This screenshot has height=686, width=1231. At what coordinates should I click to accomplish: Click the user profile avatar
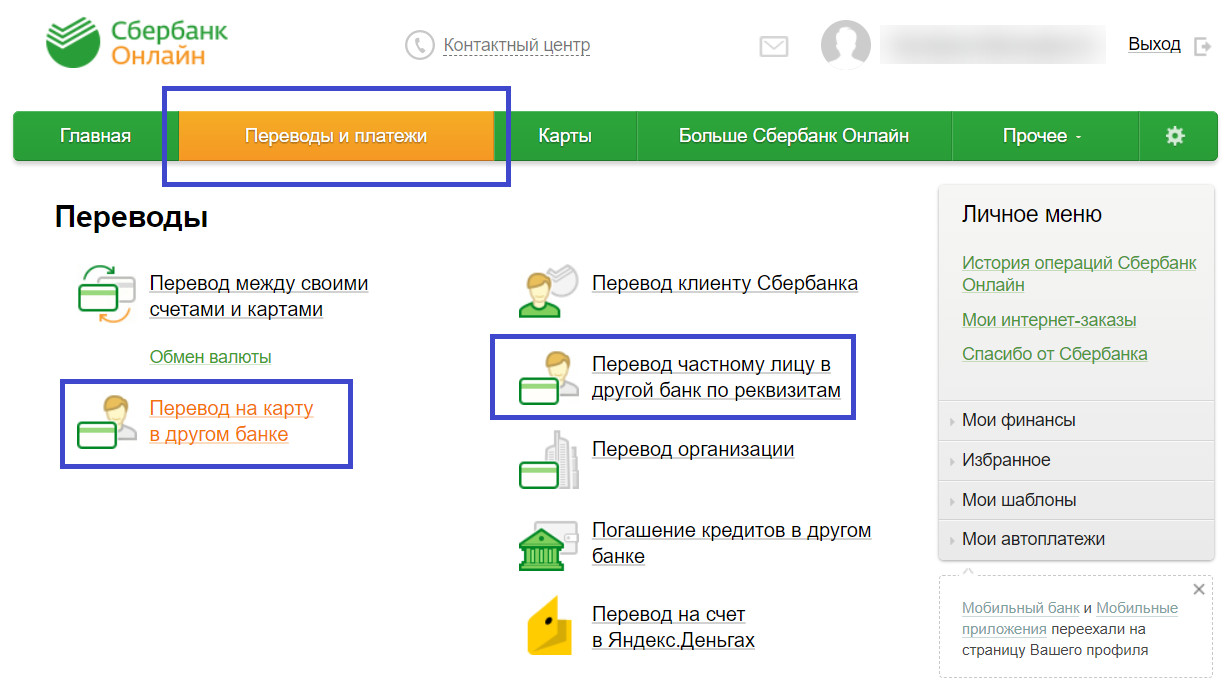(845, 45)
